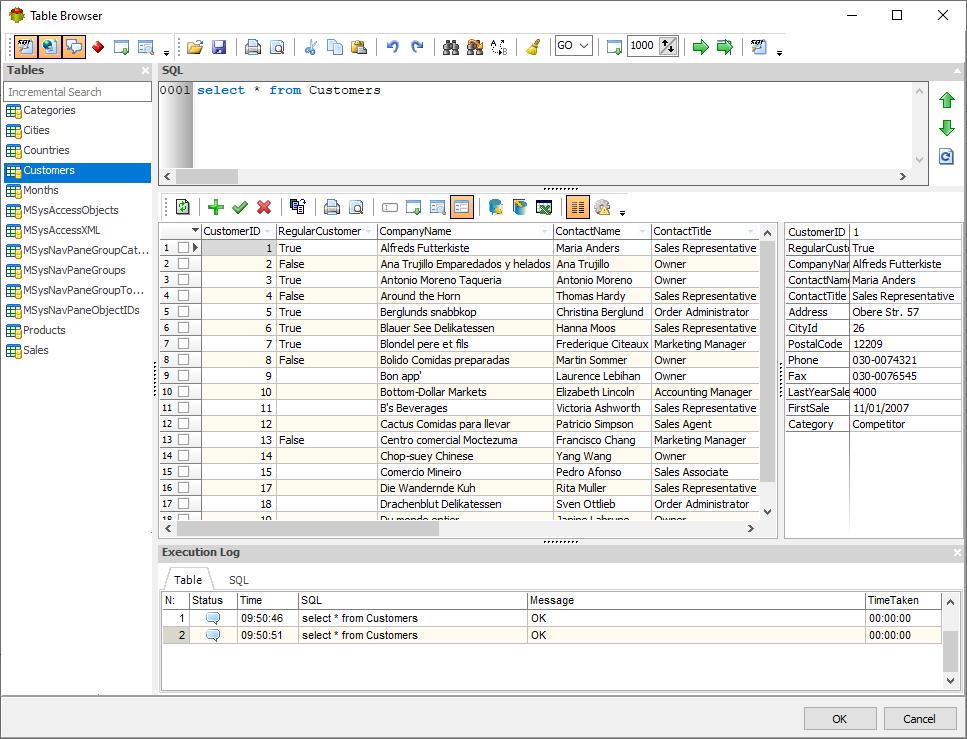Click move SQL down green arrow
Viewport: 967px width, 739px height.
click(x=947, y=128)
